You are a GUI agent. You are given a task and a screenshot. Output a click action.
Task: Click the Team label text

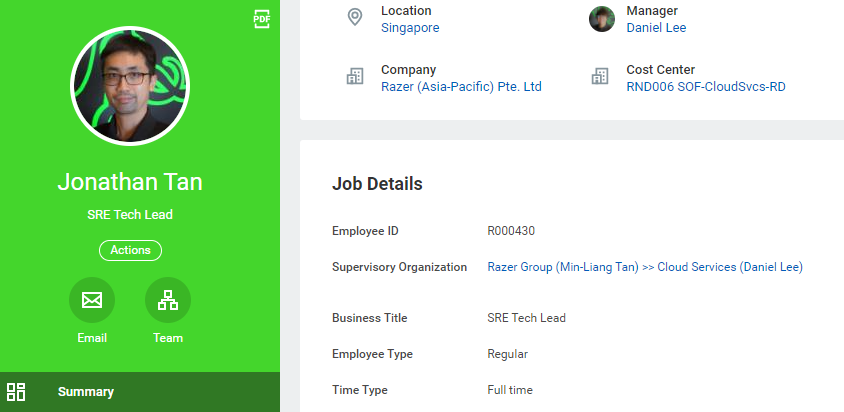168,338
